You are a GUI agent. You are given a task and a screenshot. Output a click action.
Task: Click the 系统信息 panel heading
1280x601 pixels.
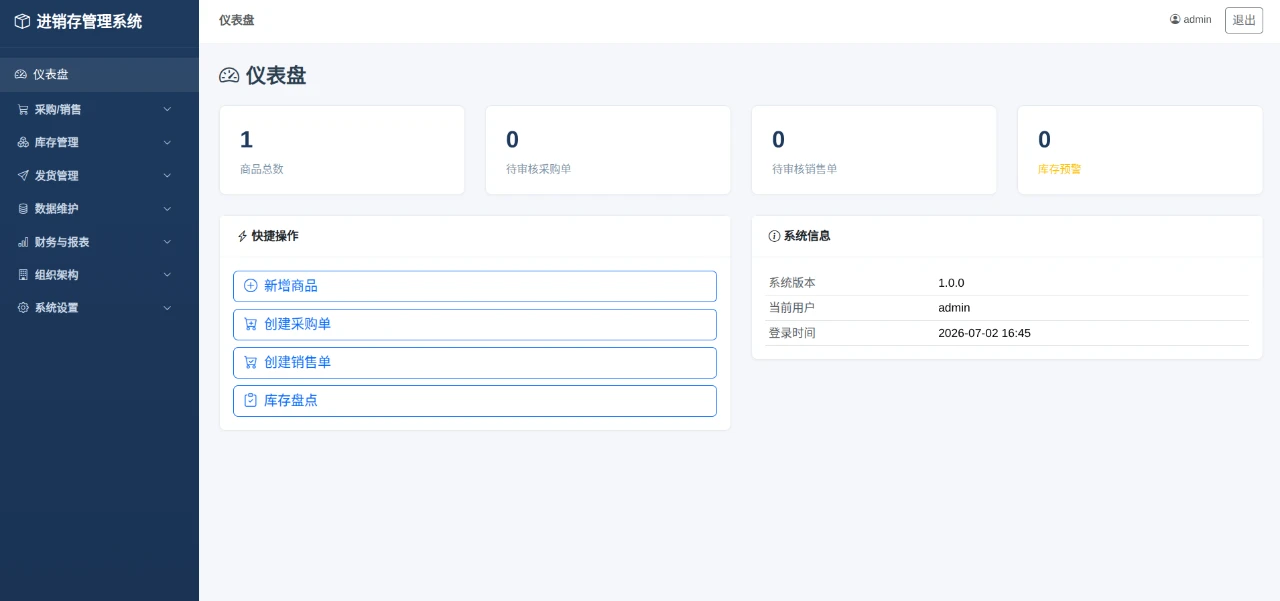pos(807,236)
